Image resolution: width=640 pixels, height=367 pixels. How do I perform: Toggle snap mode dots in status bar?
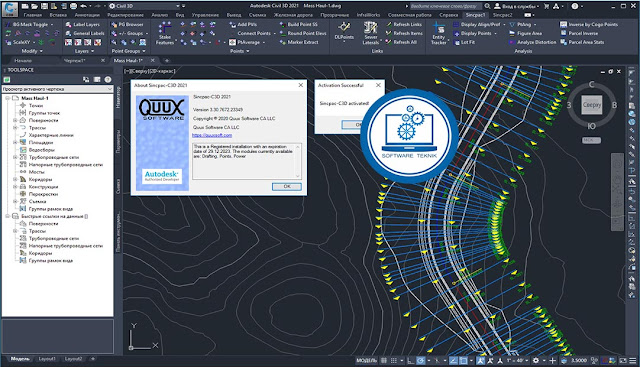(x=393, y=360)
